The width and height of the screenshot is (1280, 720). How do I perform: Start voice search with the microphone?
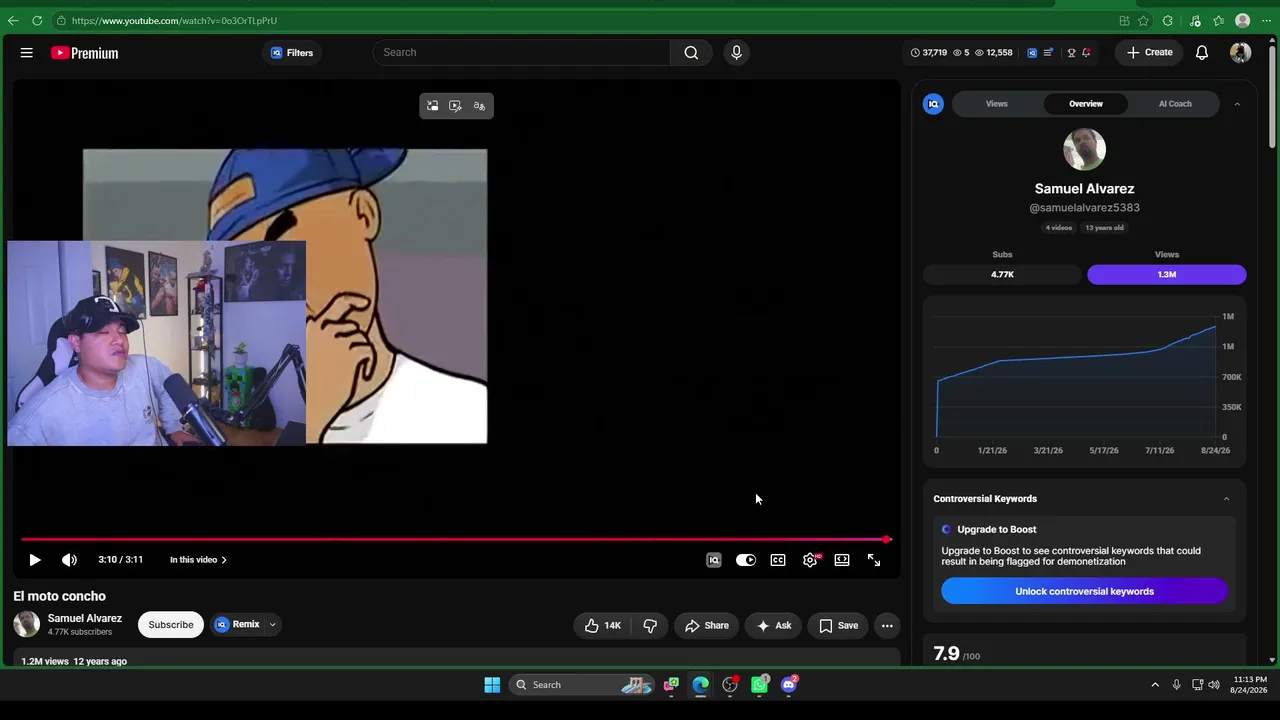coord(736,53)
